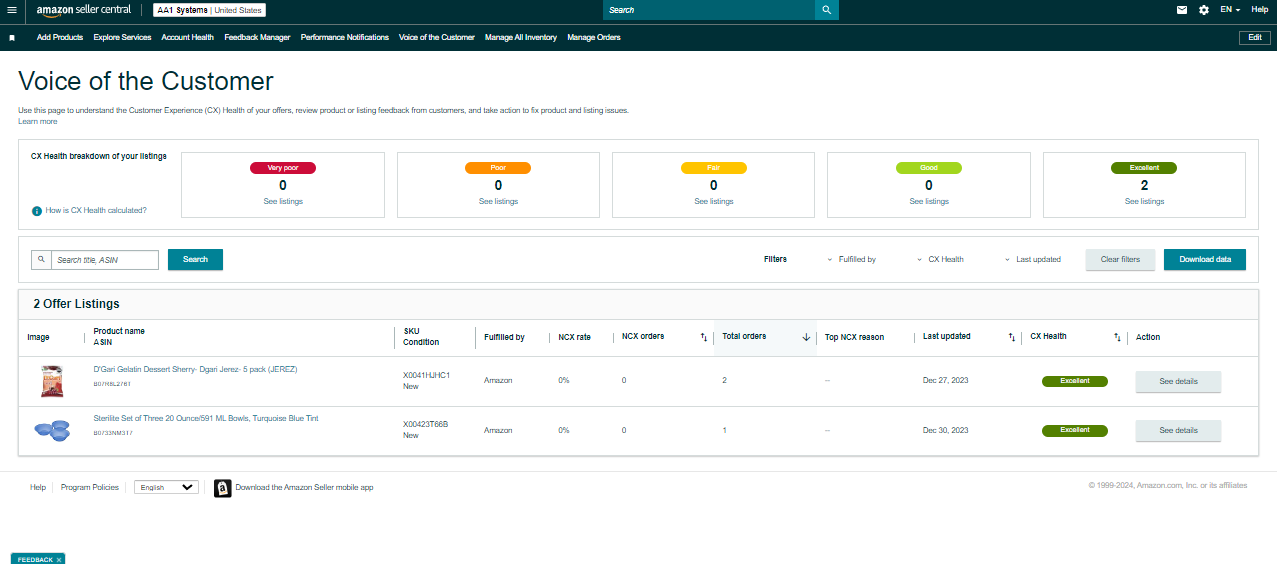1277x564 pixels.
Task: Click the date Dec 27, 2023
Action: pyautogui.click(x=945, y=381)
